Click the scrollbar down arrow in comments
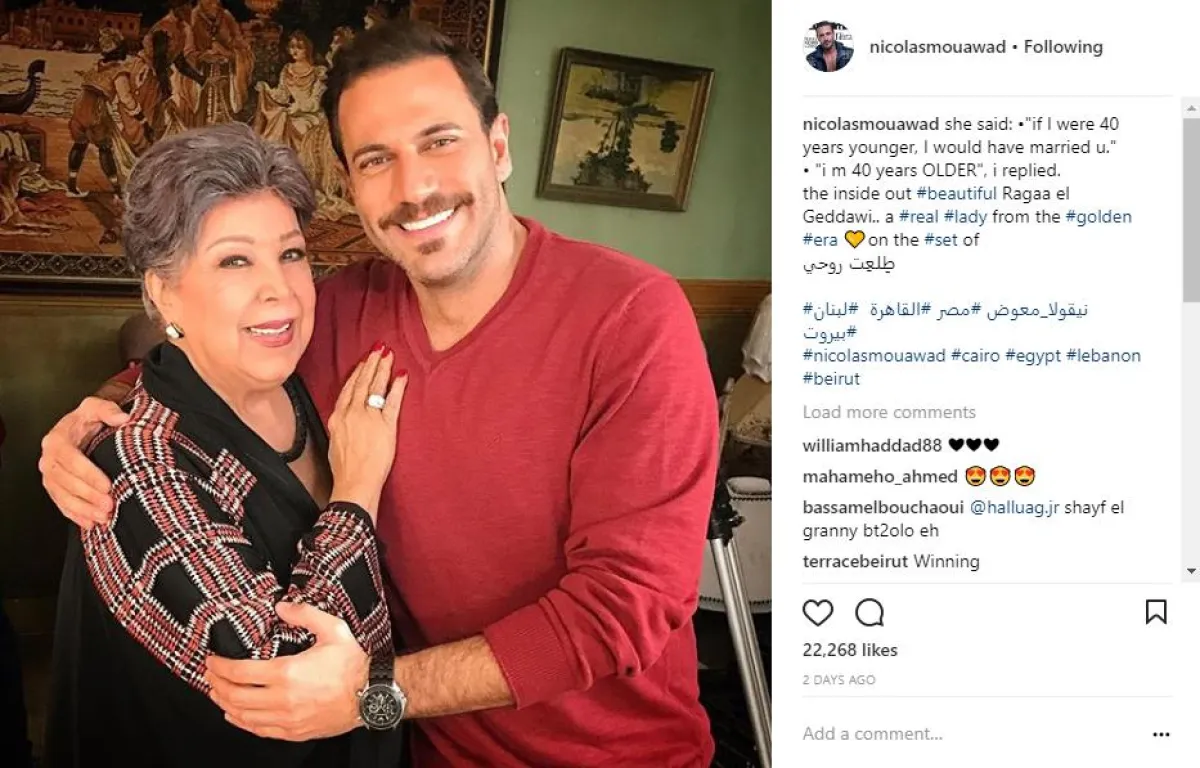The image size is (1200, 768). point(1191,571)
